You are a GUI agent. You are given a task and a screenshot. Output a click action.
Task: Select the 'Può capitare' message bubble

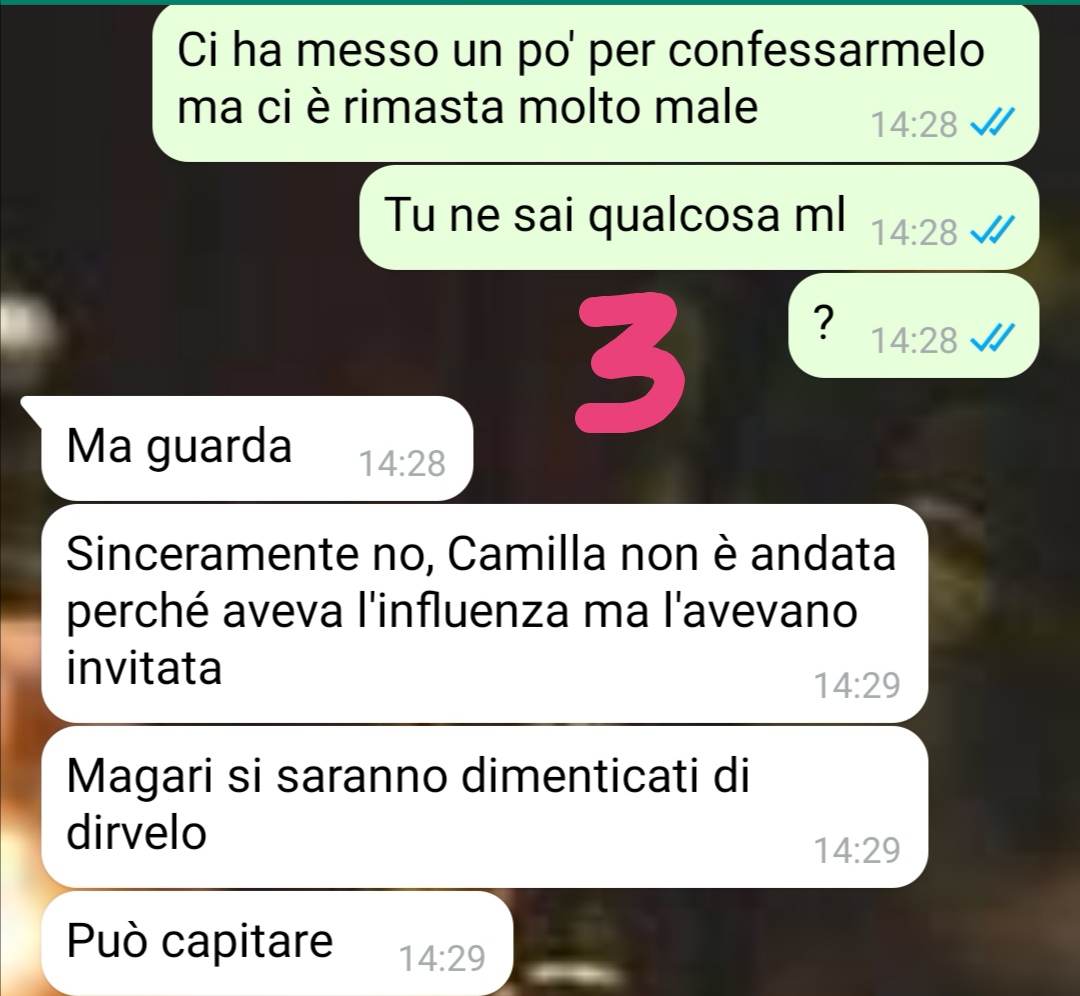click(278, 944)
